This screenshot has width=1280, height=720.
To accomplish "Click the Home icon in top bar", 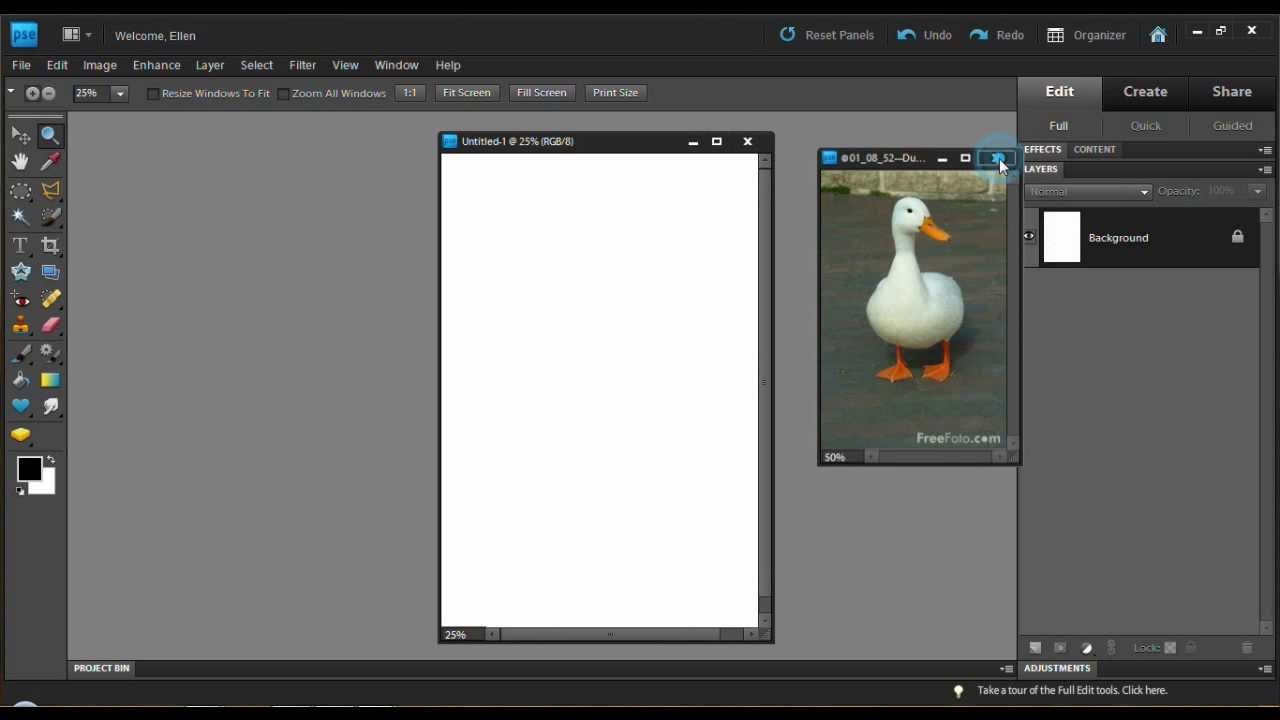I will pos(1158,35).
